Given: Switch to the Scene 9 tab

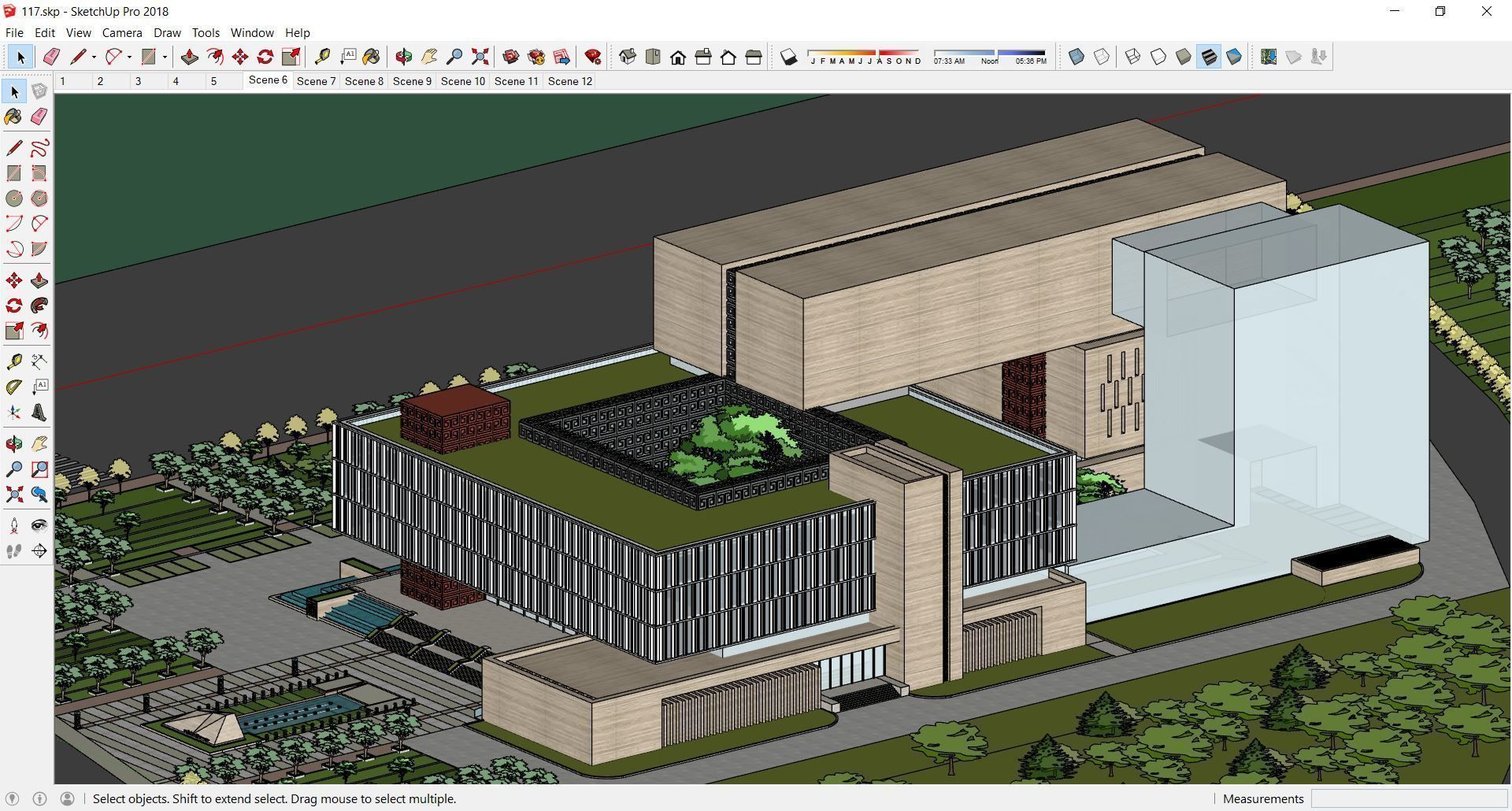Looking at the screenshot, I should (x=412, y=81).
